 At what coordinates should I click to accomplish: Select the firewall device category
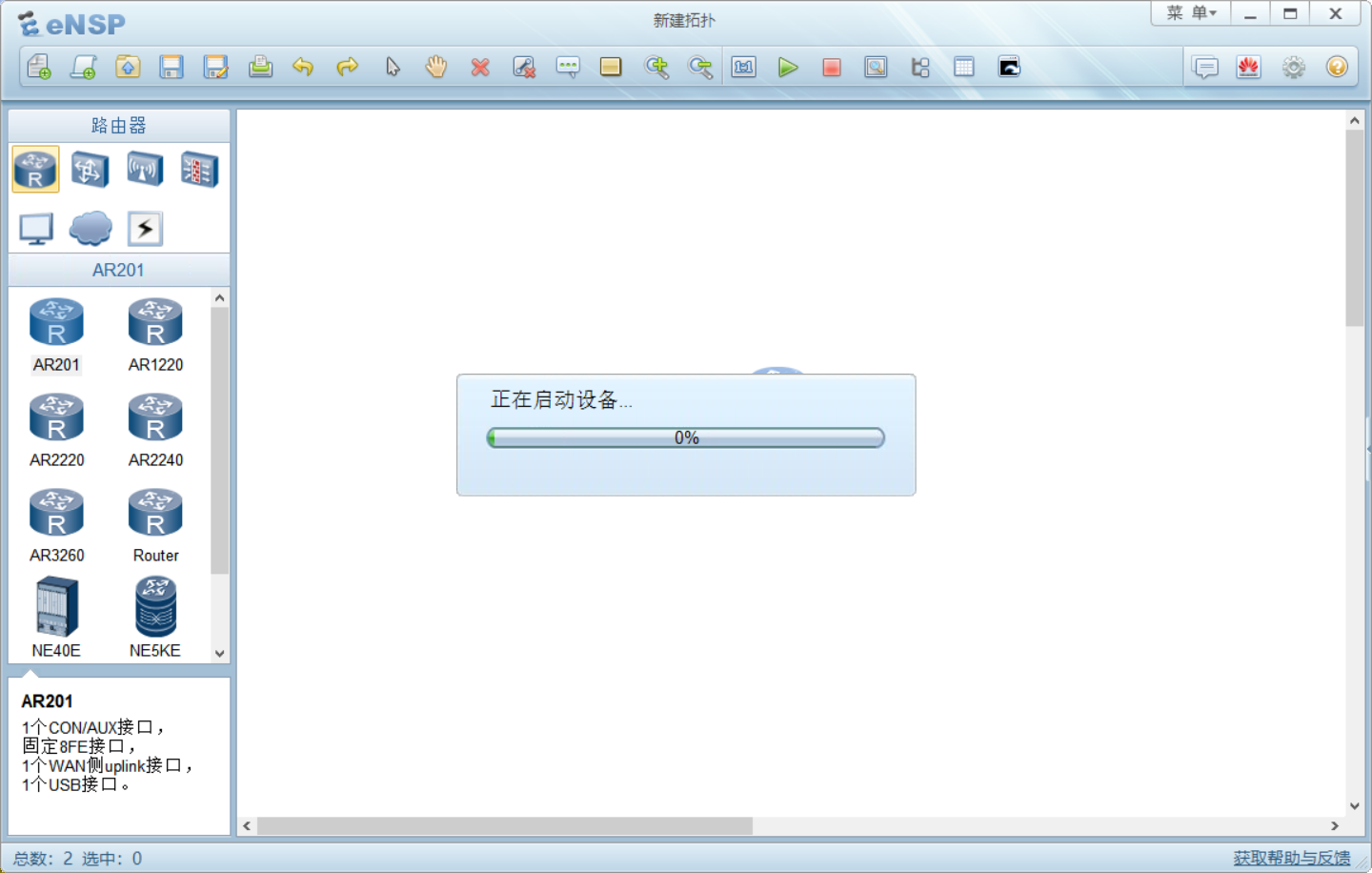pos(200,169)
